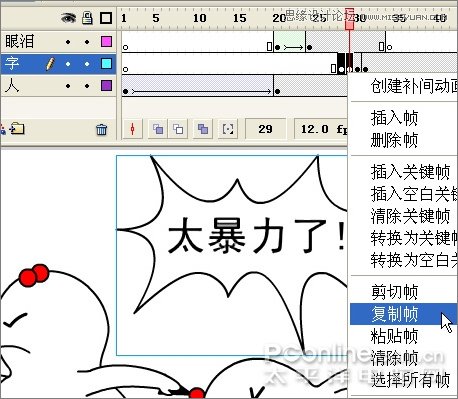Click the lock all layers padlock icon
The height and width of the screenshot is (399, 458).
(87, 18)
